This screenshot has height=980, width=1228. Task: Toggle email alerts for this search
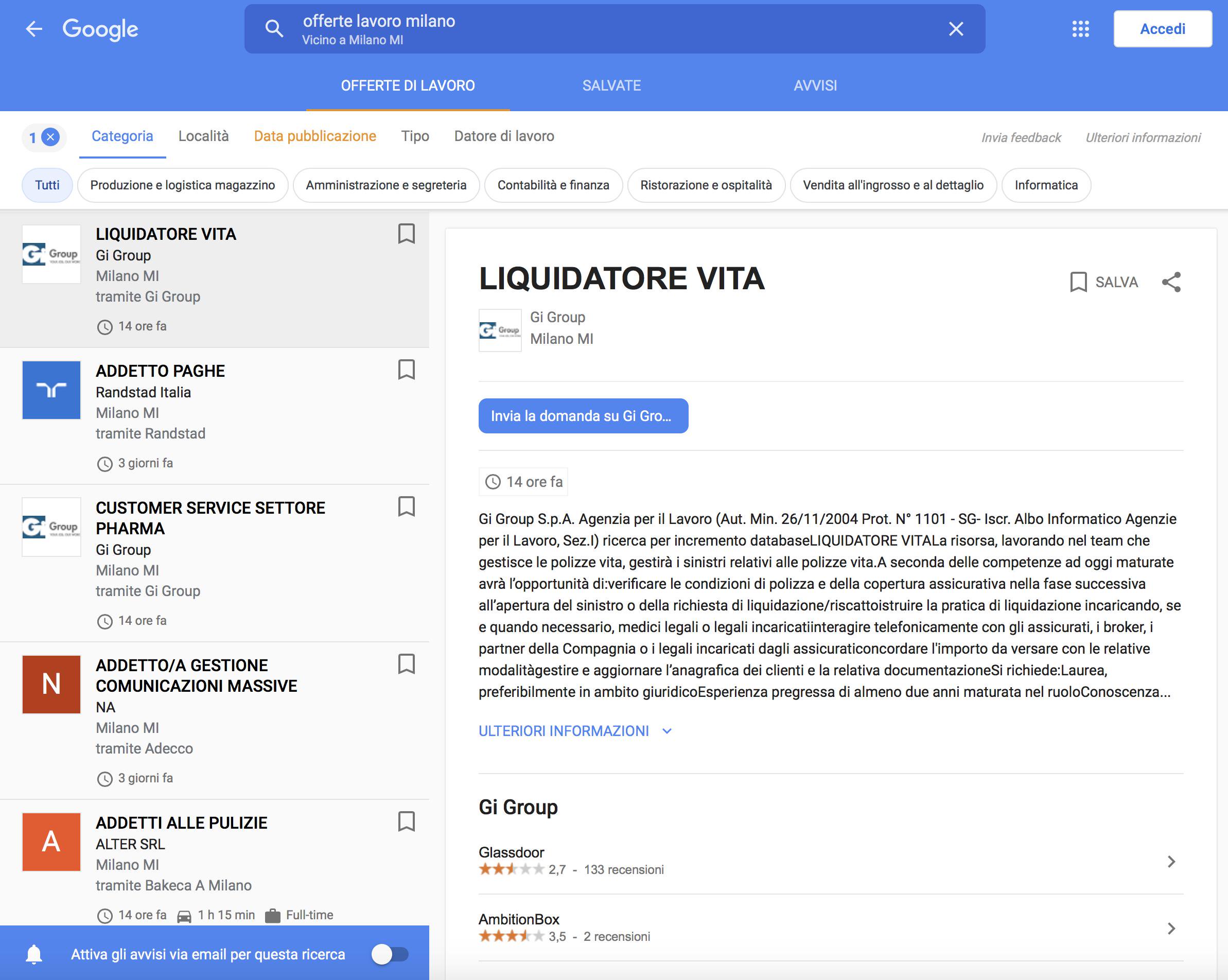click(x=390, y=954)
